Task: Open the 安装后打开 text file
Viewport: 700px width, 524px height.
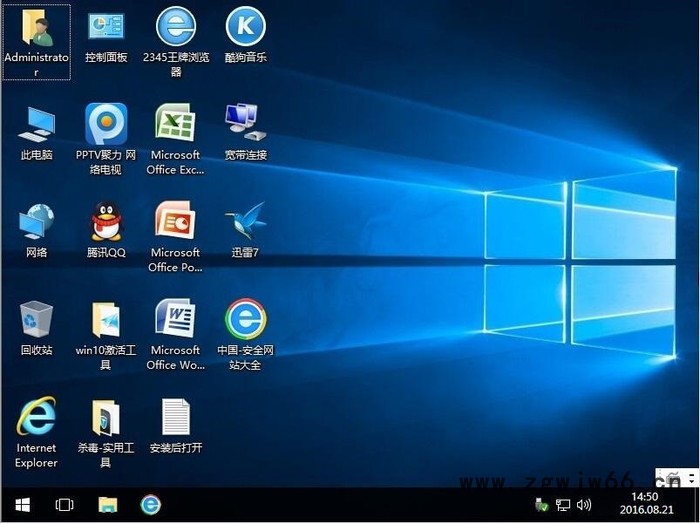Action: pyautogui.click(x=176, y=417)
